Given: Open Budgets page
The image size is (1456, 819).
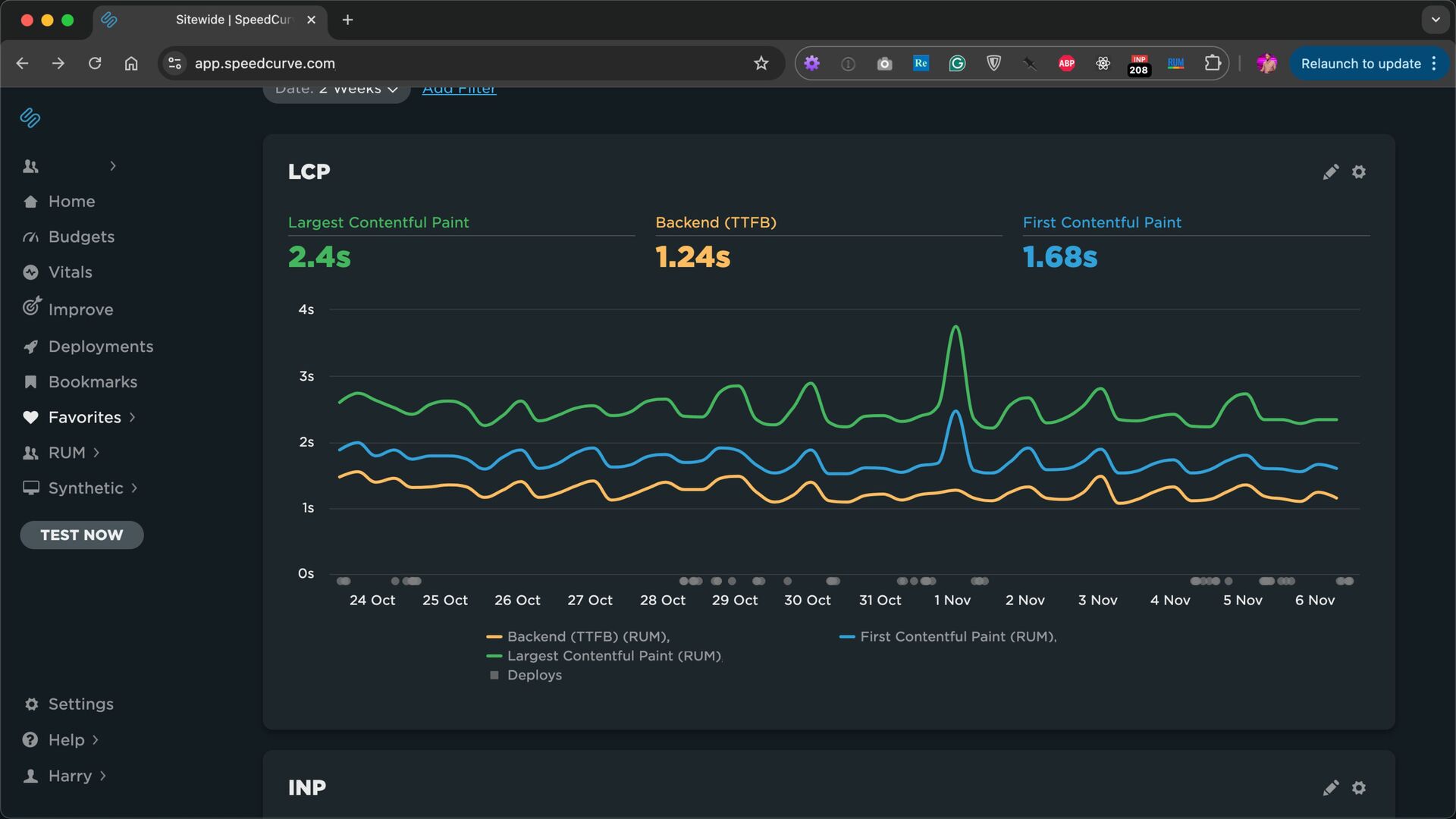Looking at the screenshot, I should (69, 237).
